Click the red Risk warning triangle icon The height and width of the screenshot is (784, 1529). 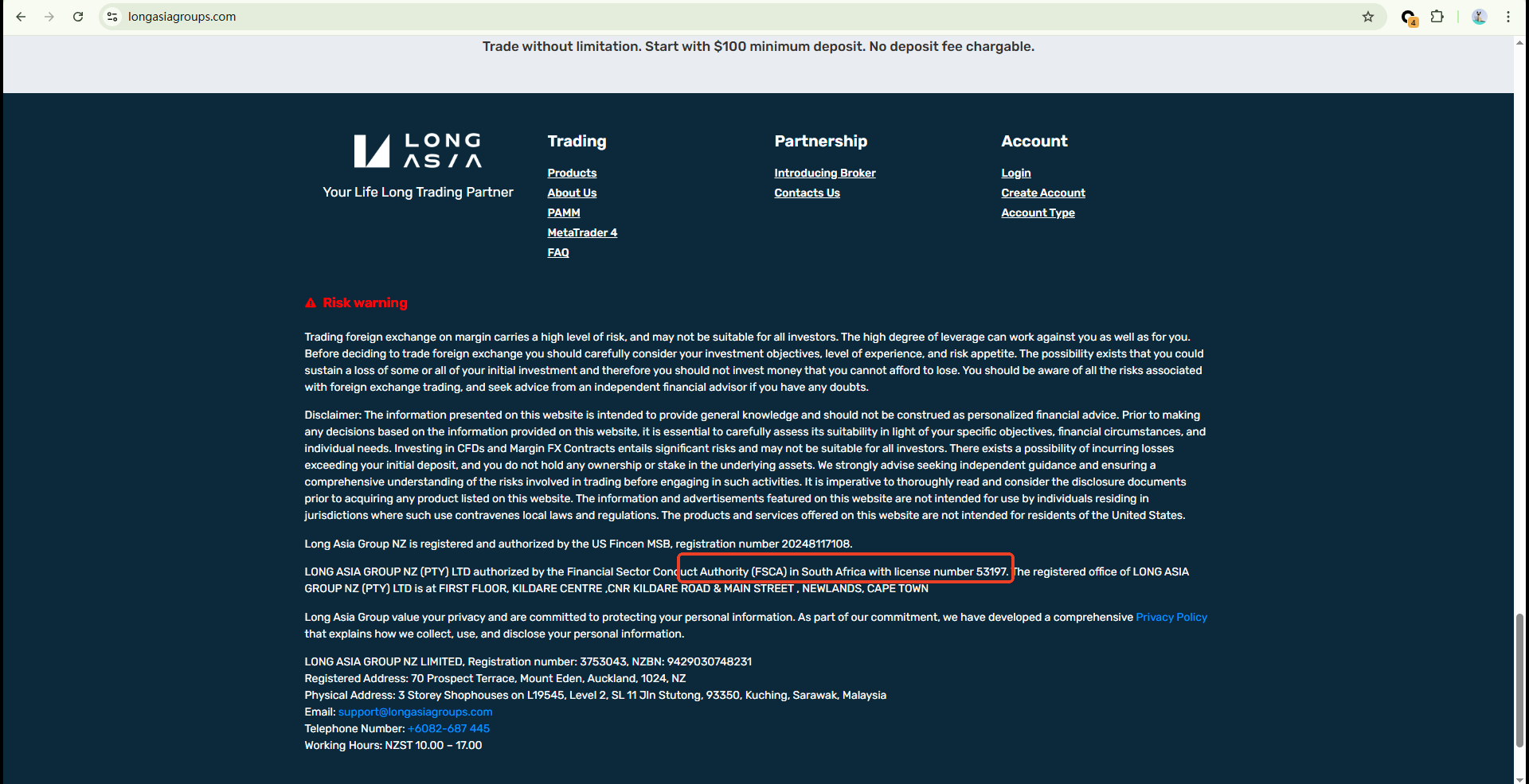tap(311, 303)
